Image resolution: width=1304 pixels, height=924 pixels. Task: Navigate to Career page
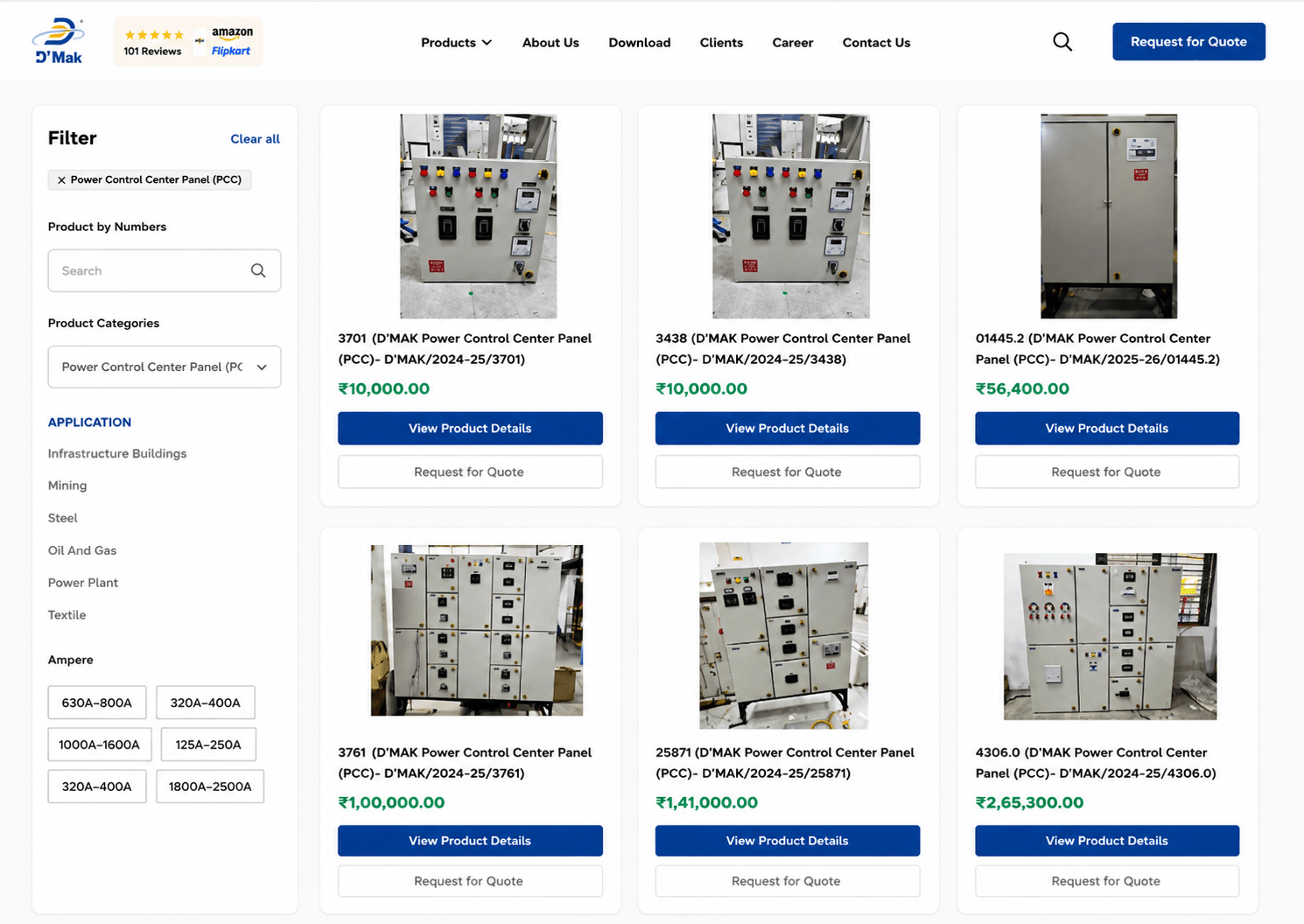(x=793, y=42)
